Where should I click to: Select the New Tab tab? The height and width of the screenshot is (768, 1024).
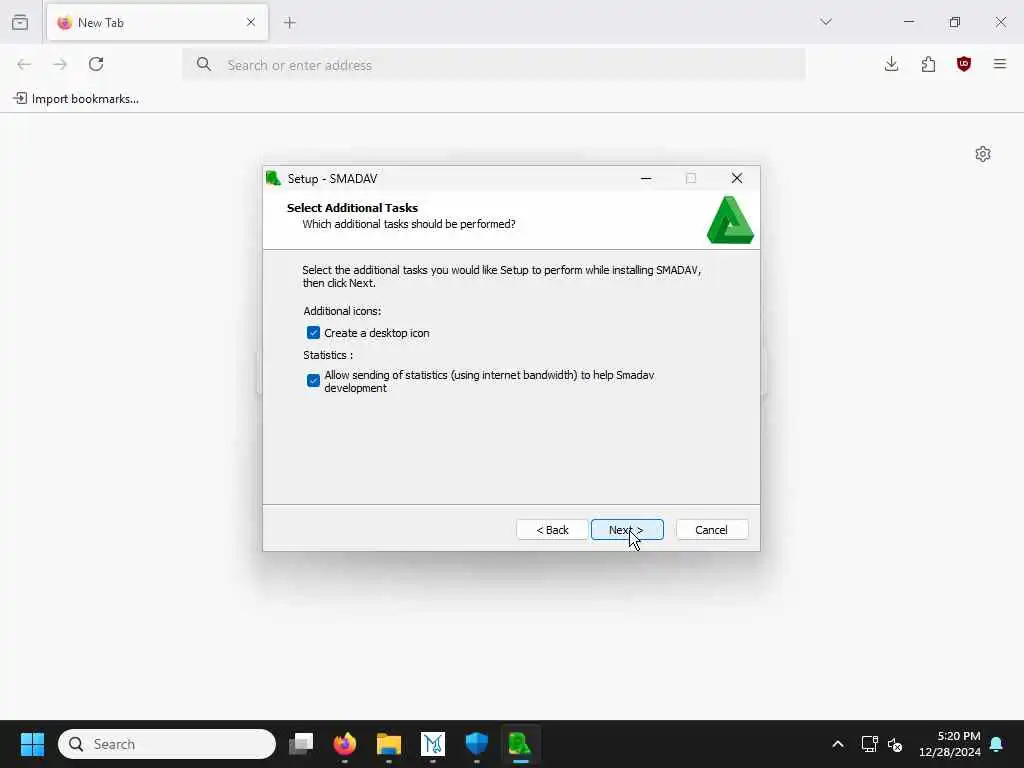pyautogui.click(x=157, y=22)
